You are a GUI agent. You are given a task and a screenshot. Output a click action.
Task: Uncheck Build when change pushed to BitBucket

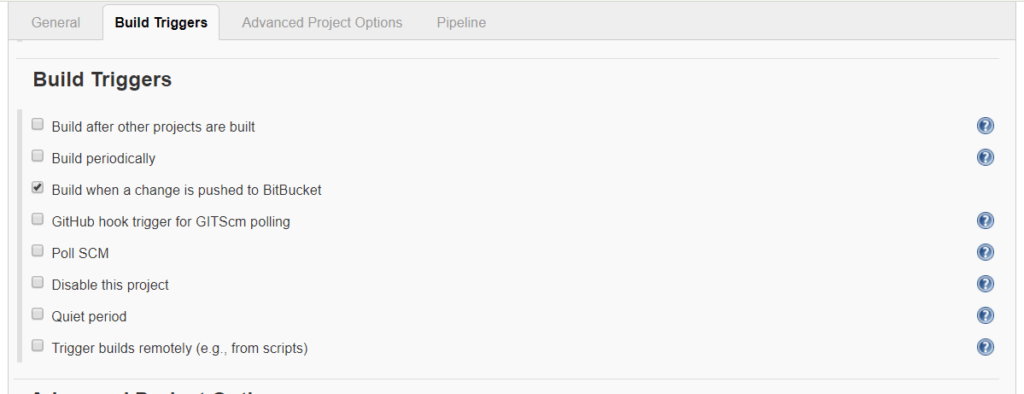coord(38,188)
